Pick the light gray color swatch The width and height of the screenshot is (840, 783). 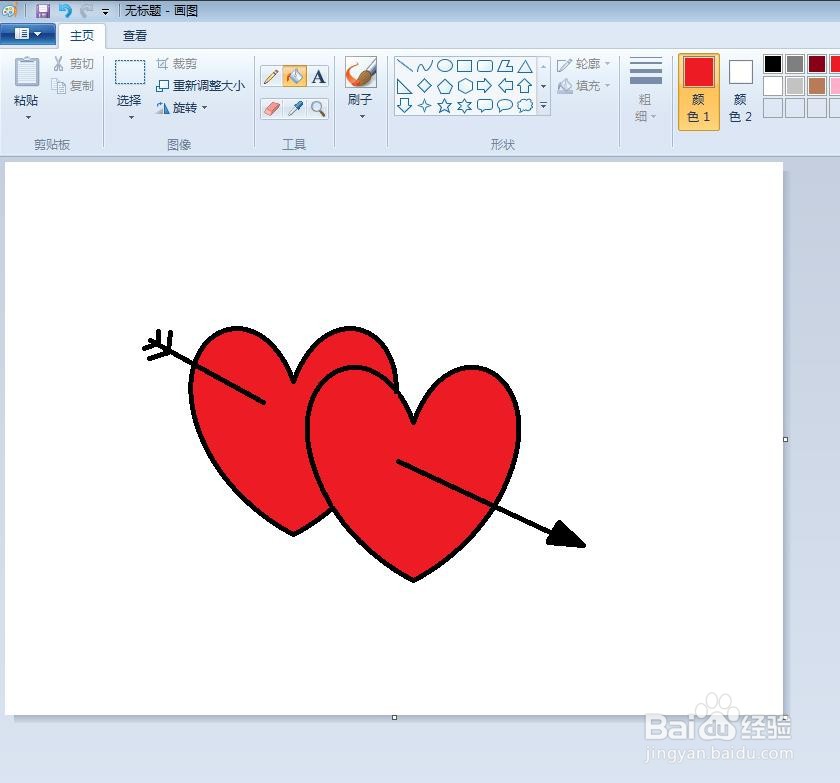(795, 86)
